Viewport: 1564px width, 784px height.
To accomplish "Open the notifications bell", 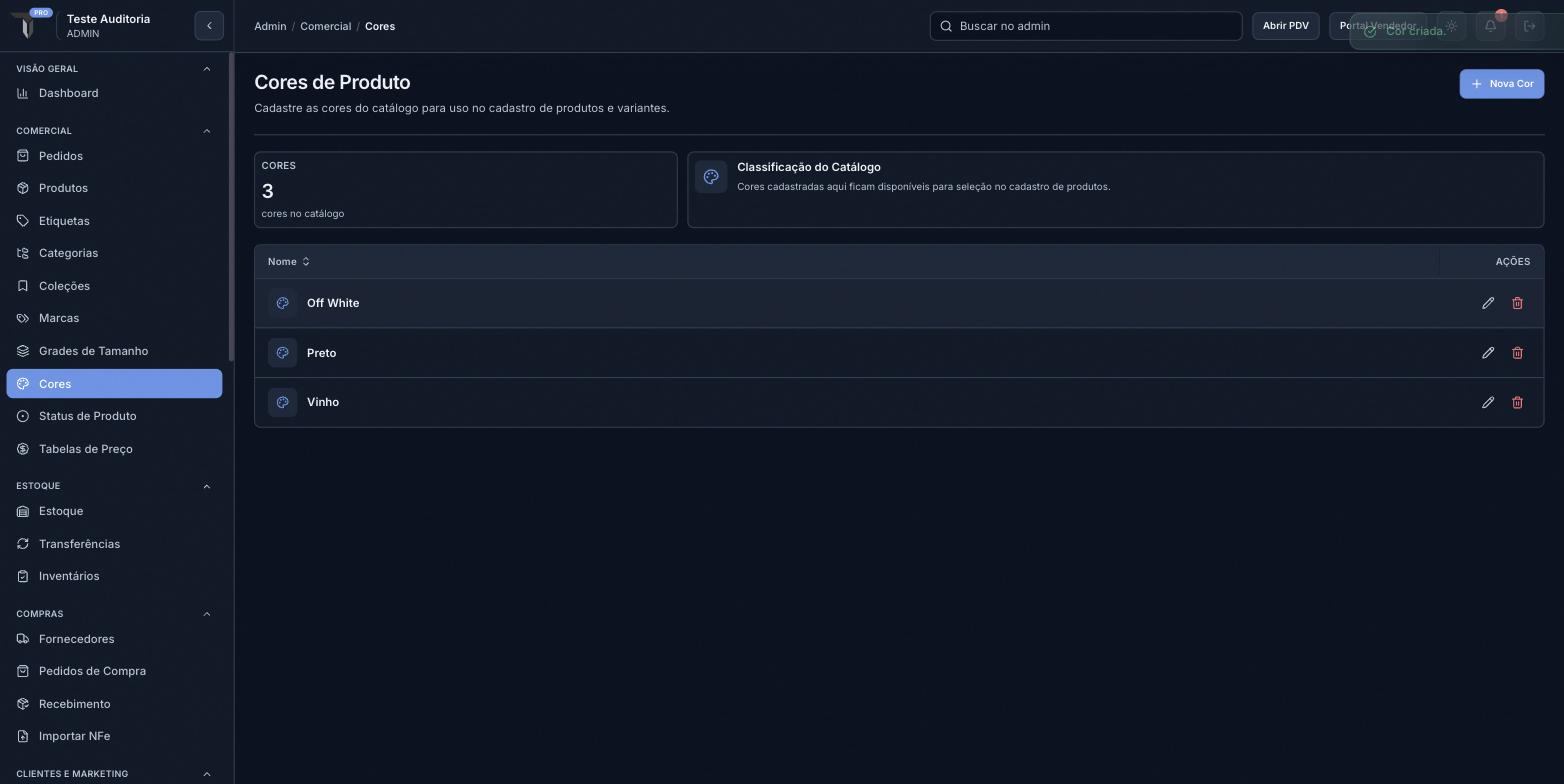I will 1490,26.
